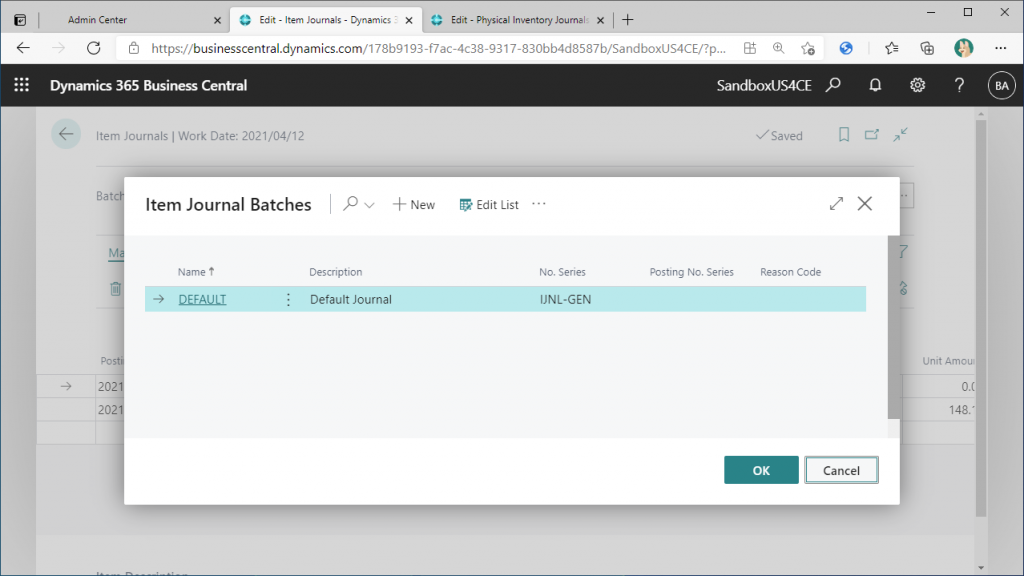The width and height of the screenshot is (1024, 576).
Task: Open the BA user account avatar
Action: pos(1002,86)
